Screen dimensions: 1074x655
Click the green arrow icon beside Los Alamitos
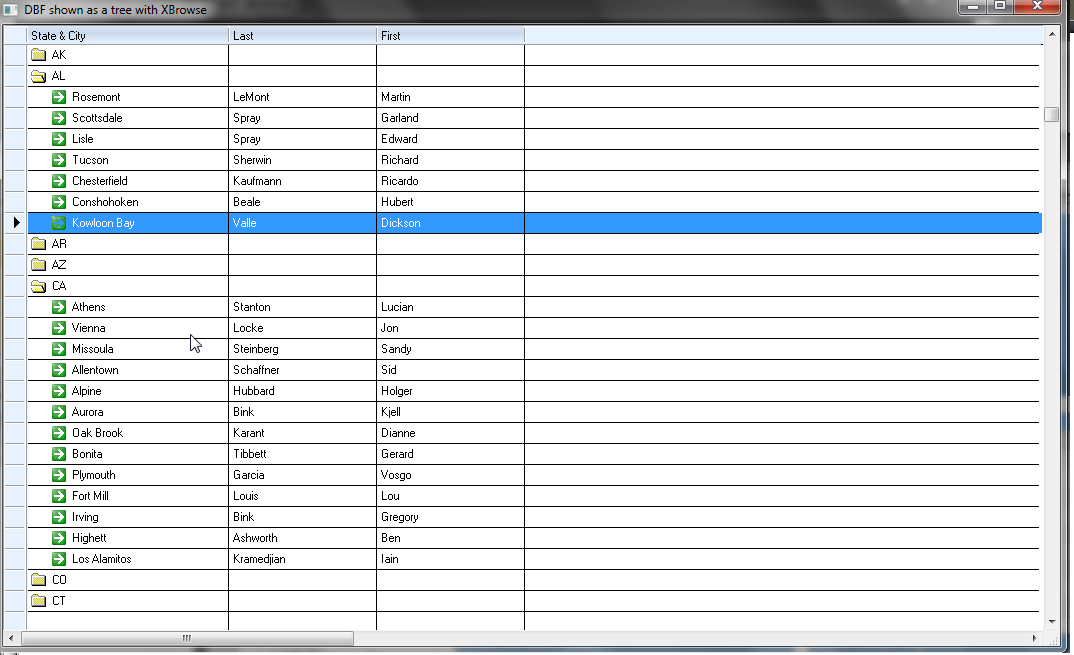click(x=59, y=559)
